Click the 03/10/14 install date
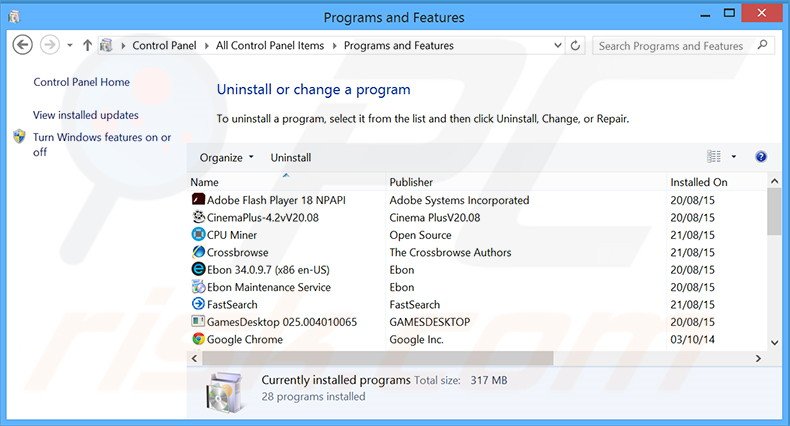The width and height of the screenshot is (790, 426). pyautogui.click(x=692, y=339)
